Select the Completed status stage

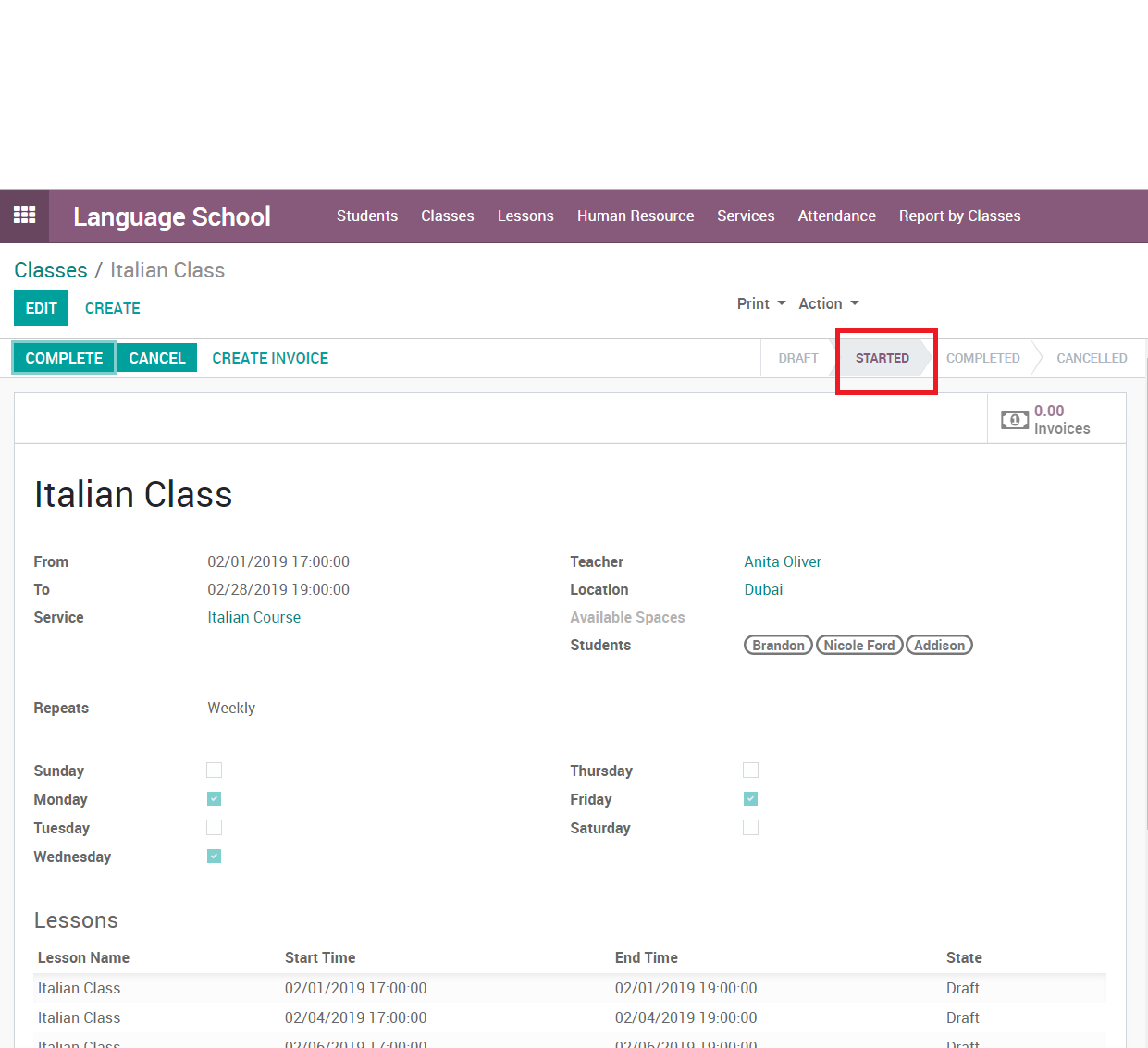point(982,358)
